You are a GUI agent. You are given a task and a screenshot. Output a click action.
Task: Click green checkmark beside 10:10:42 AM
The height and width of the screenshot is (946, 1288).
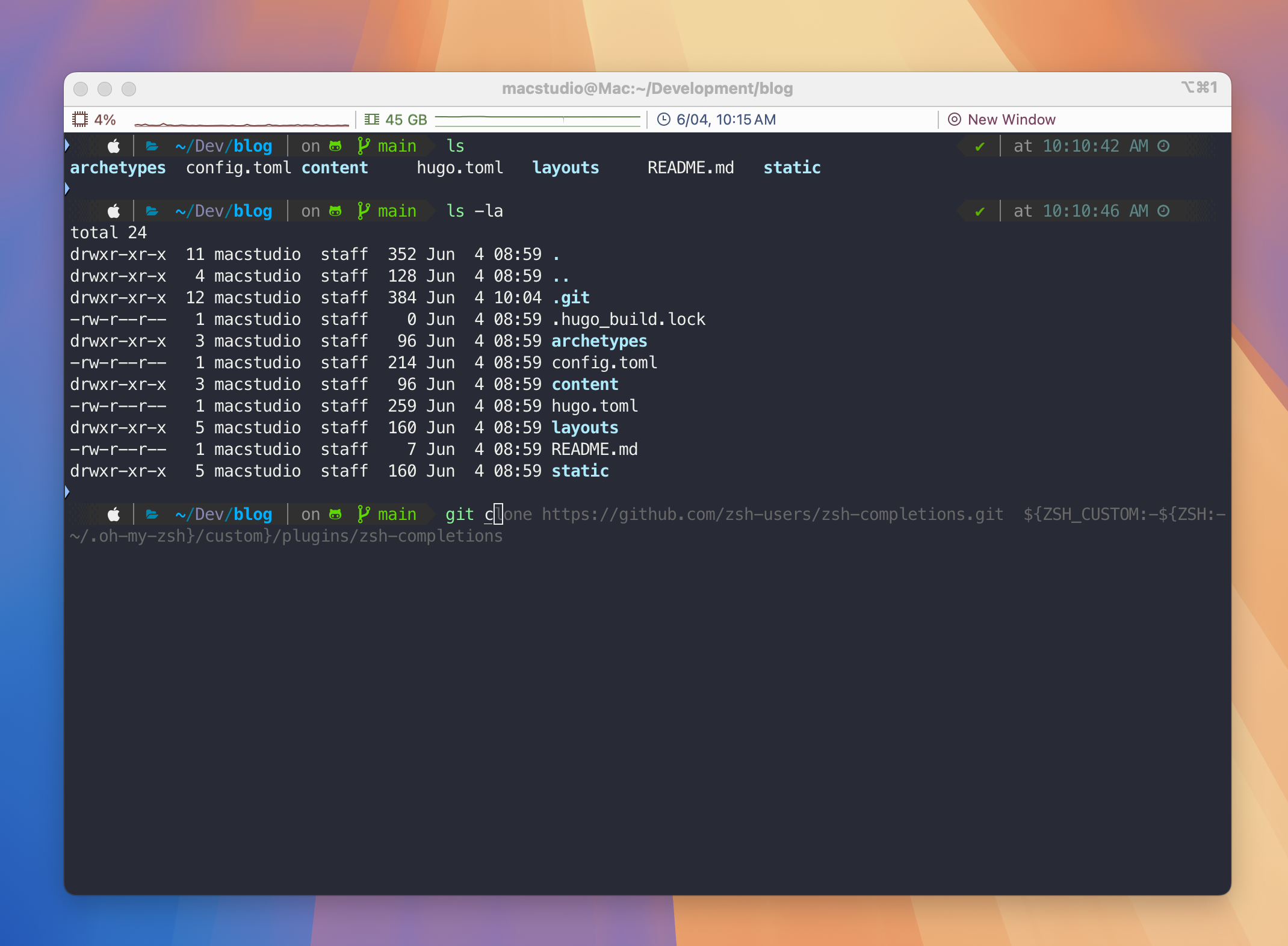(980, 146)
